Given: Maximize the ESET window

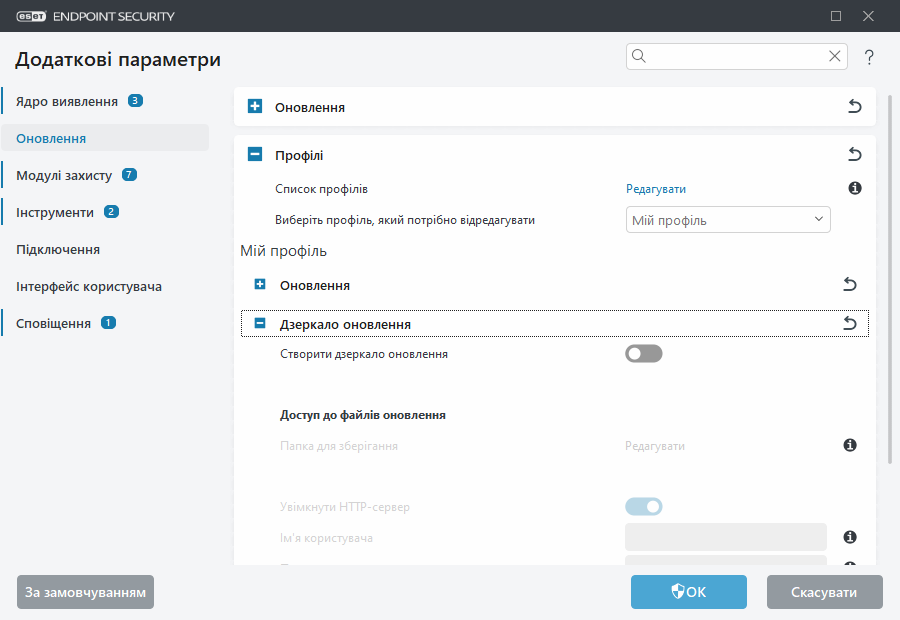Looking at the screenshot, I should [836, 16].
